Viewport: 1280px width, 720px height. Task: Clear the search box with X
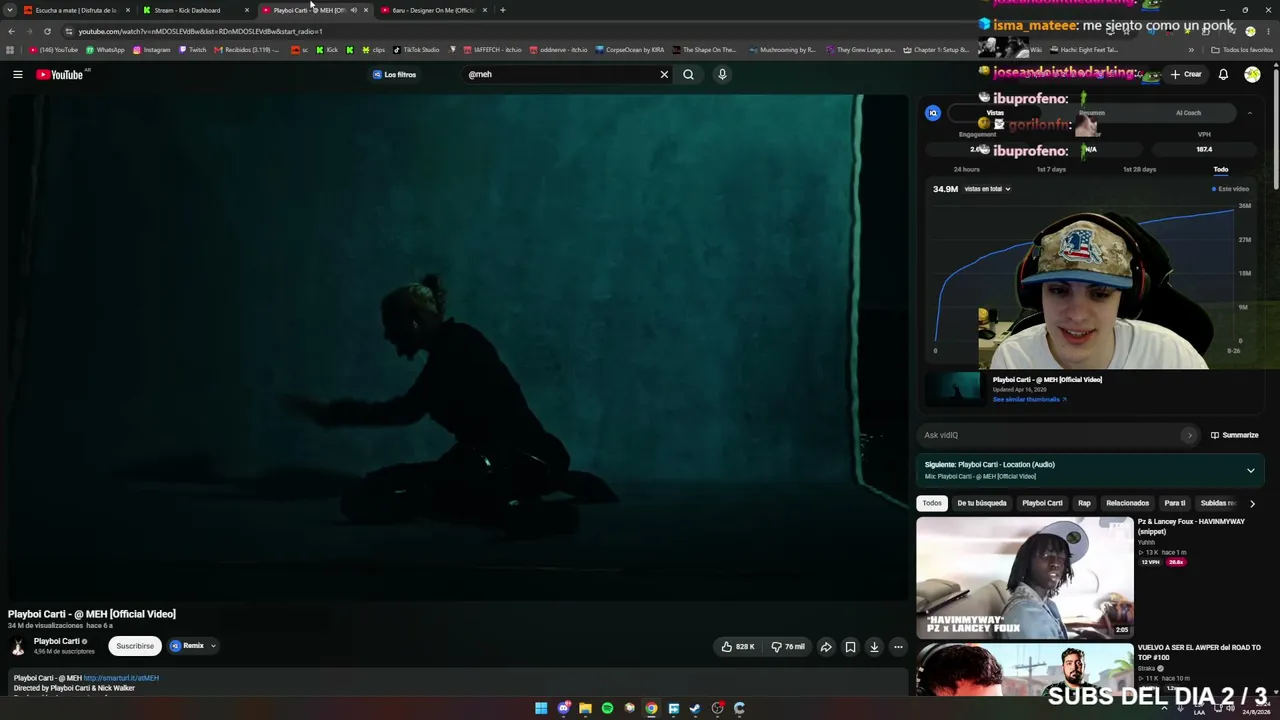point(664,74)
